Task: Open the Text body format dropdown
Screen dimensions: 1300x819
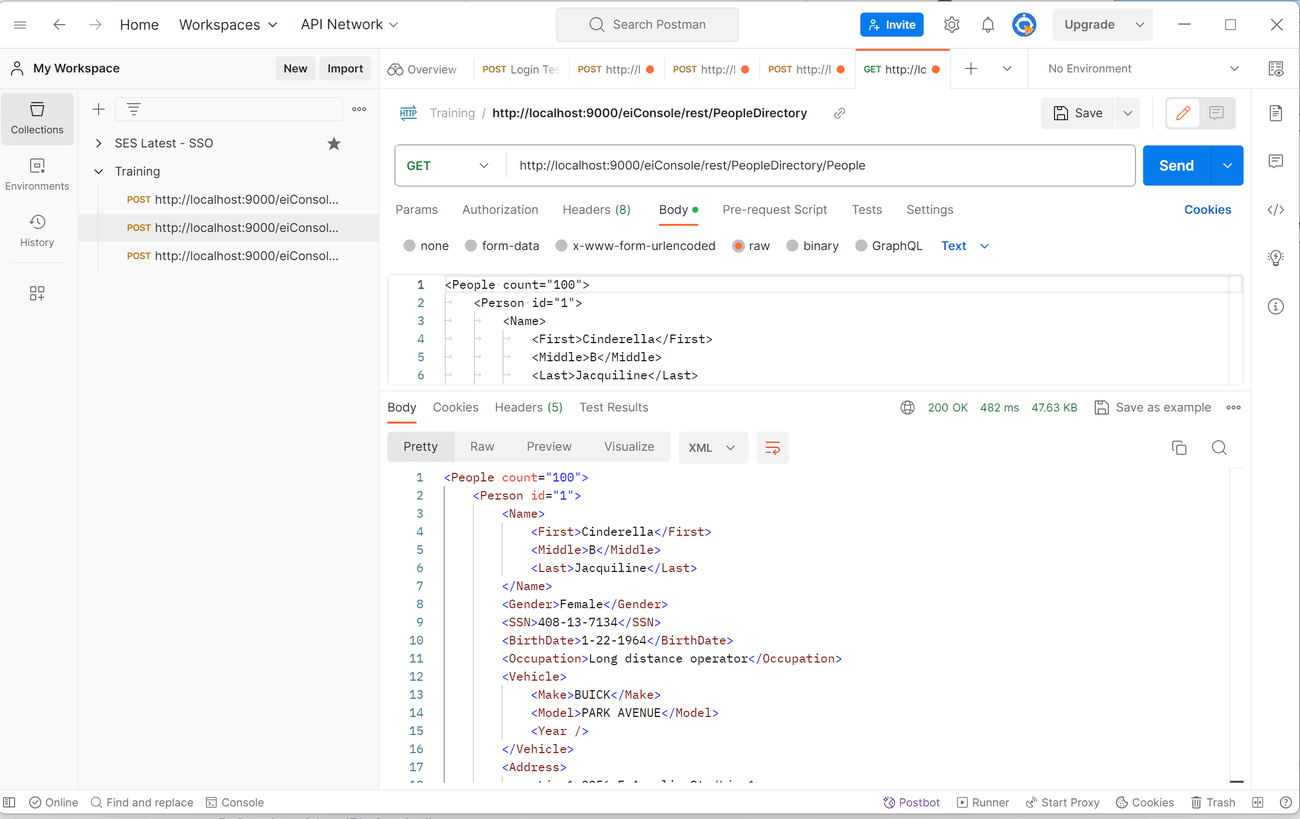Action: pos(965,246)
